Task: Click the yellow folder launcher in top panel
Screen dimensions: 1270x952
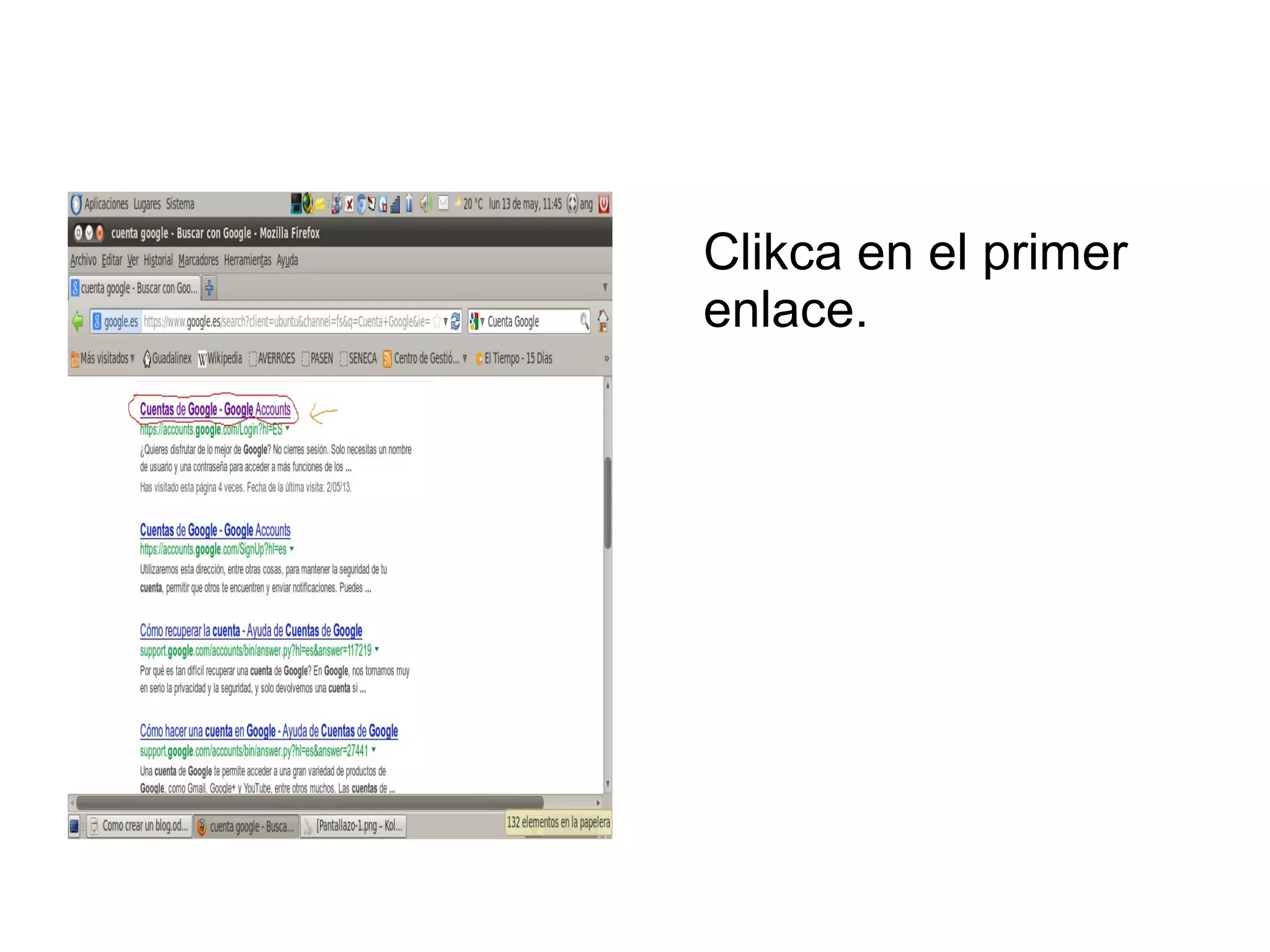Action: (x=320, y=204)
